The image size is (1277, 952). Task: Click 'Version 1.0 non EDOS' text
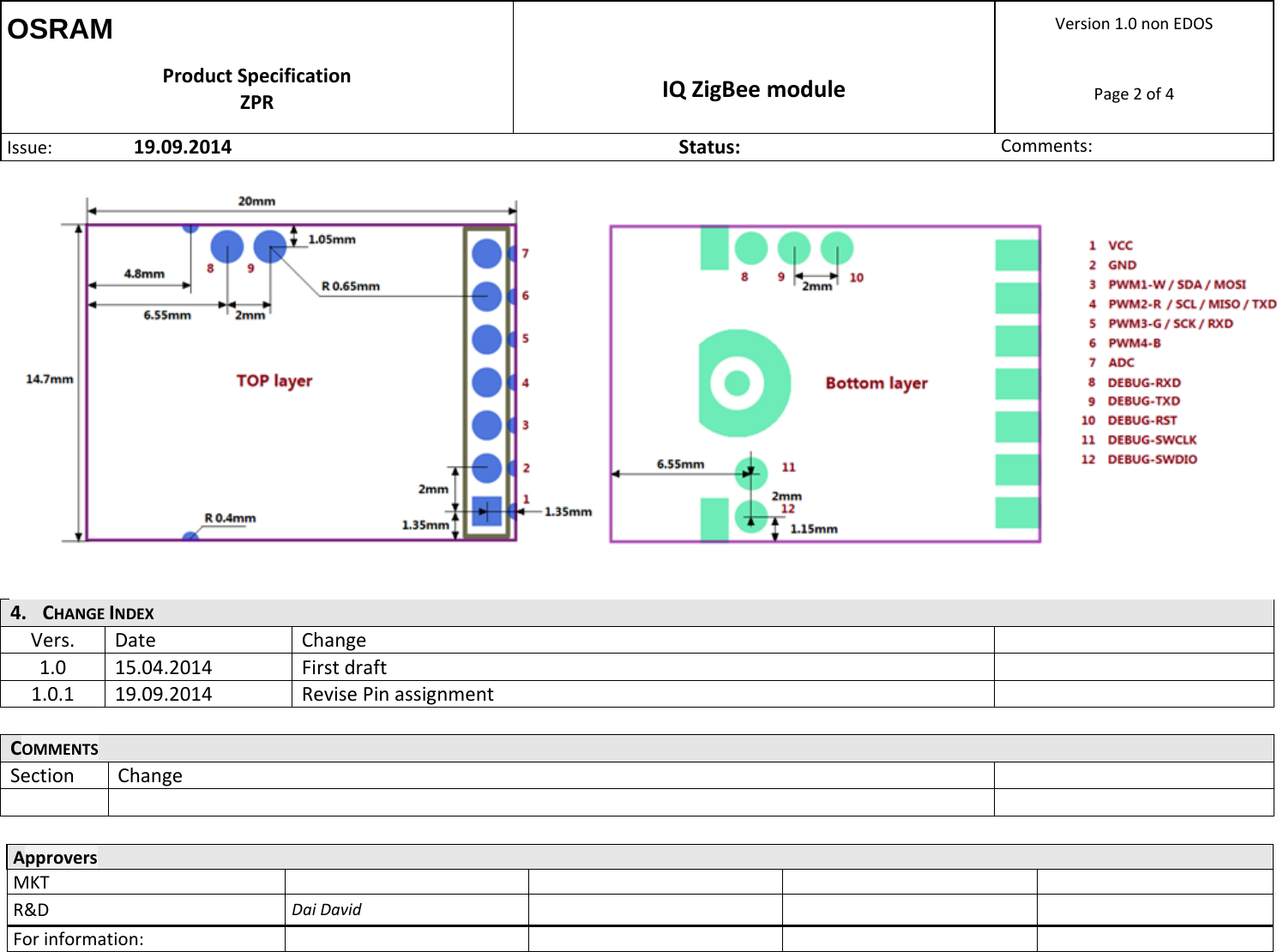click(x=1134, y=24)
